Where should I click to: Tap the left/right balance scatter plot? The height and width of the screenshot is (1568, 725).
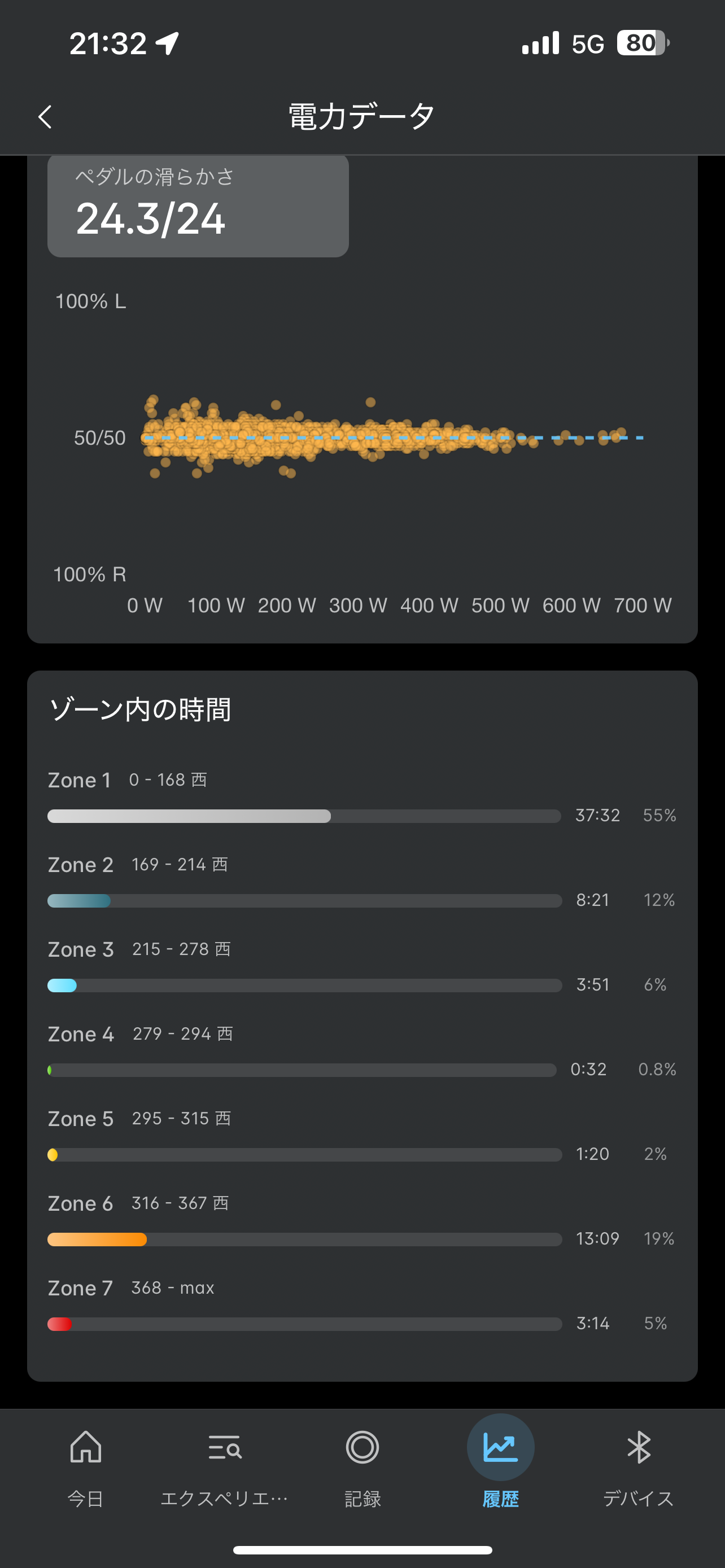390,438
